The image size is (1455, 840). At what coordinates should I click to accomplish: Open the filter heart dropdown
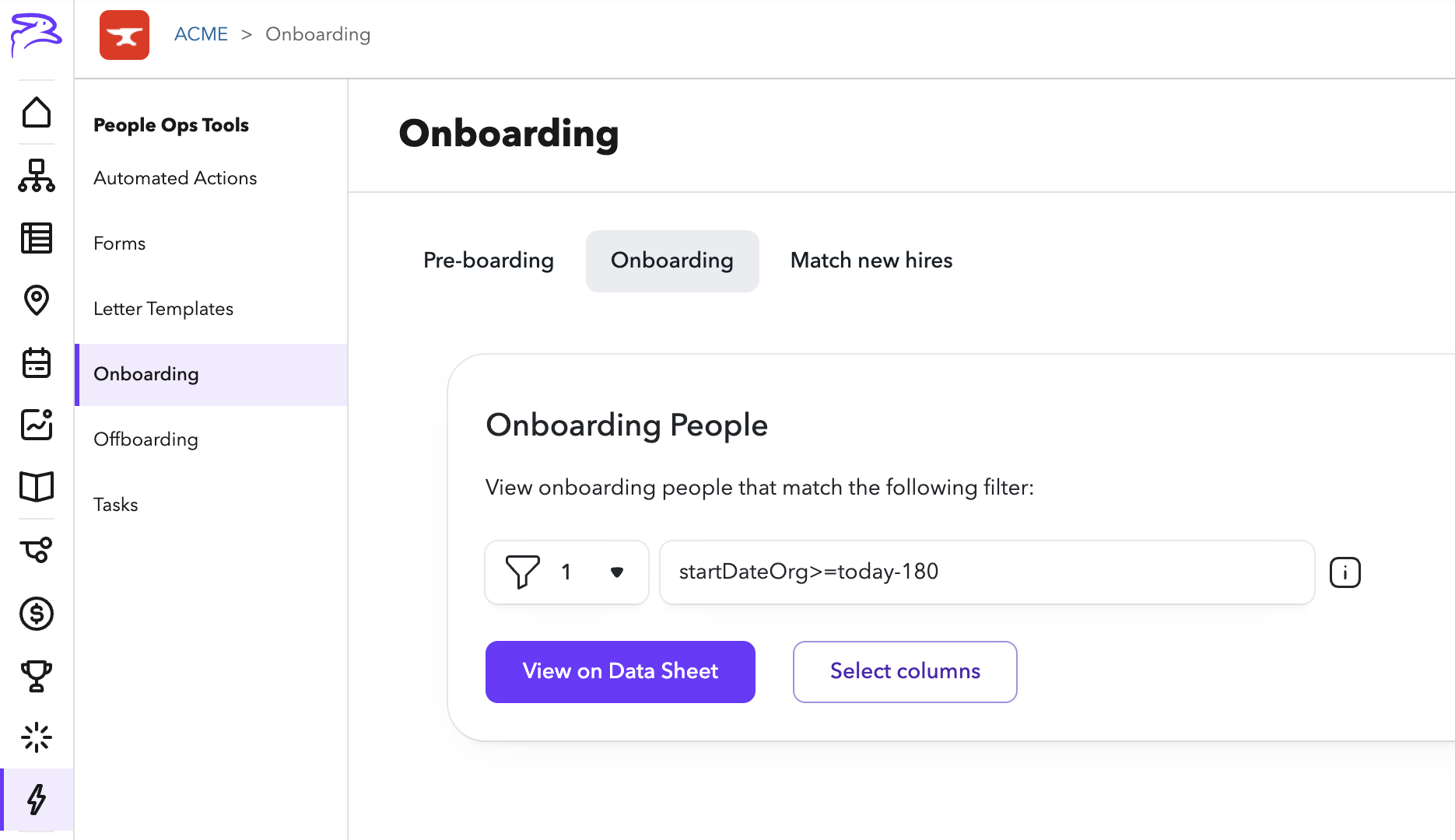coord(618,572)
